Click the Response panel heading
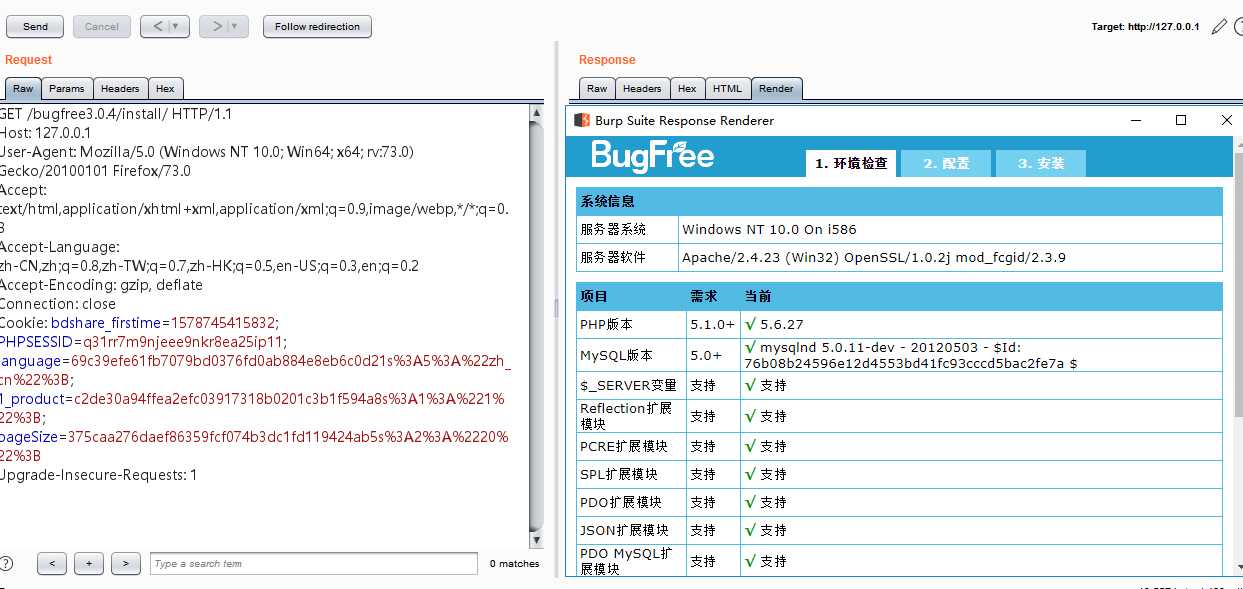Viewport: 1243px width, 589px height. click(607, 60)
